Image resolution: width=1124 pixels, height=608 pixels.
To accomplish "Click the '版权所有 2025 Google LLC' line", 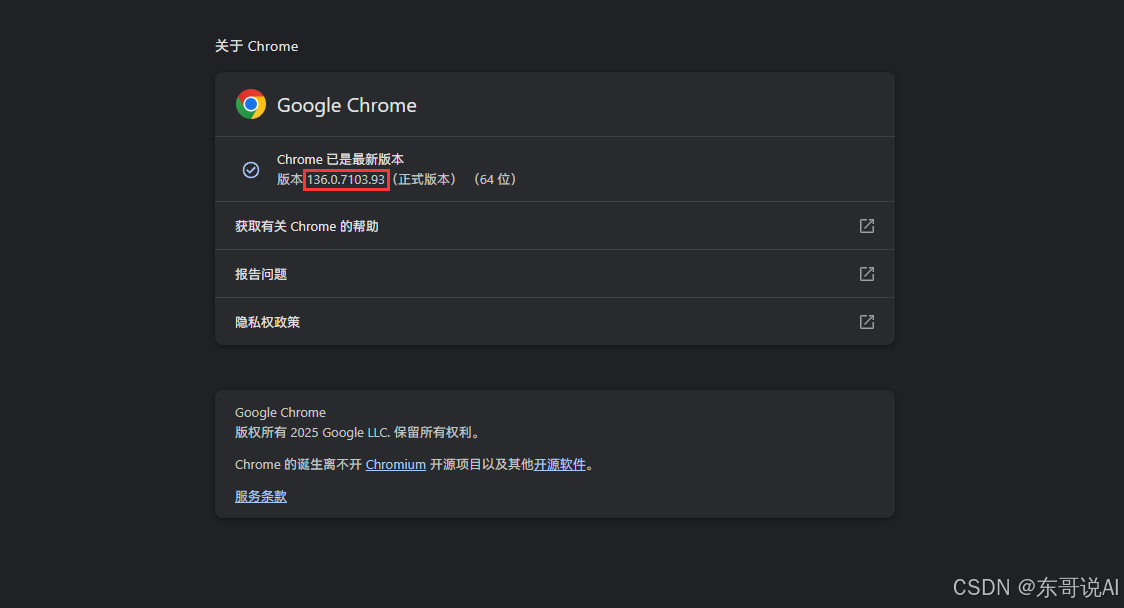I will 358,432.
